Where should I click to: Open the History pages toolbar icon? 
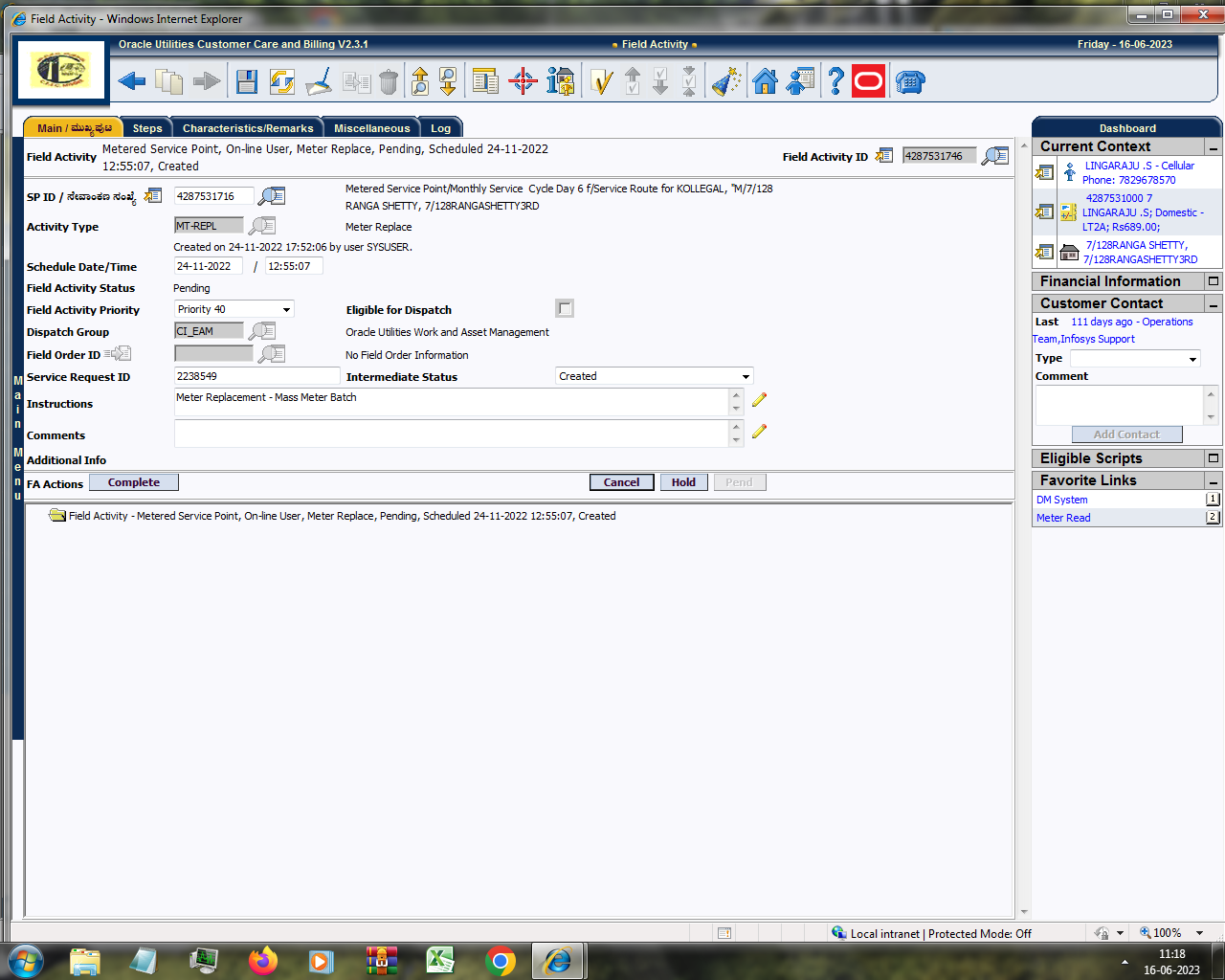(x=169, y=82)
